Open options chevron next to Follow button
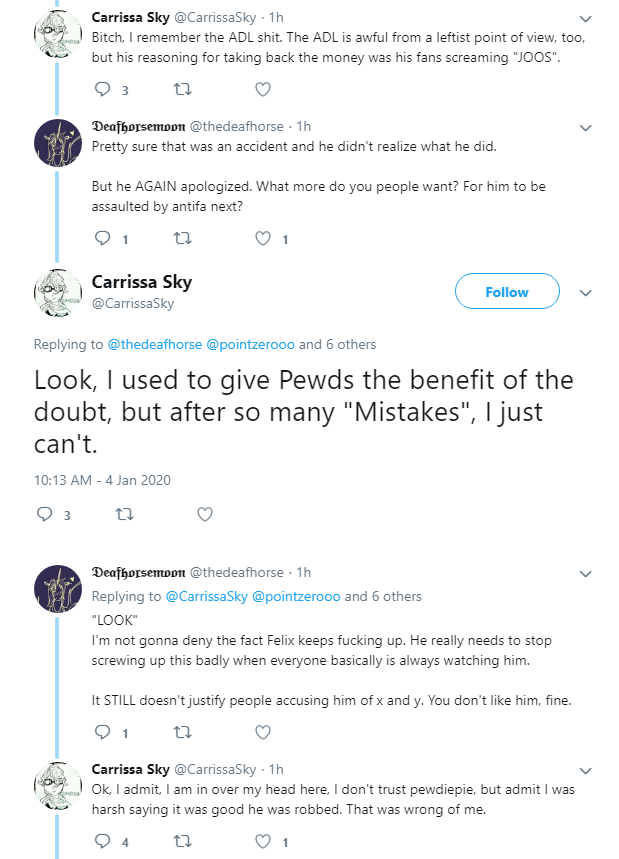Image resolution: width=619 pixels, height=859 pixels. click(x=586, y=293)
